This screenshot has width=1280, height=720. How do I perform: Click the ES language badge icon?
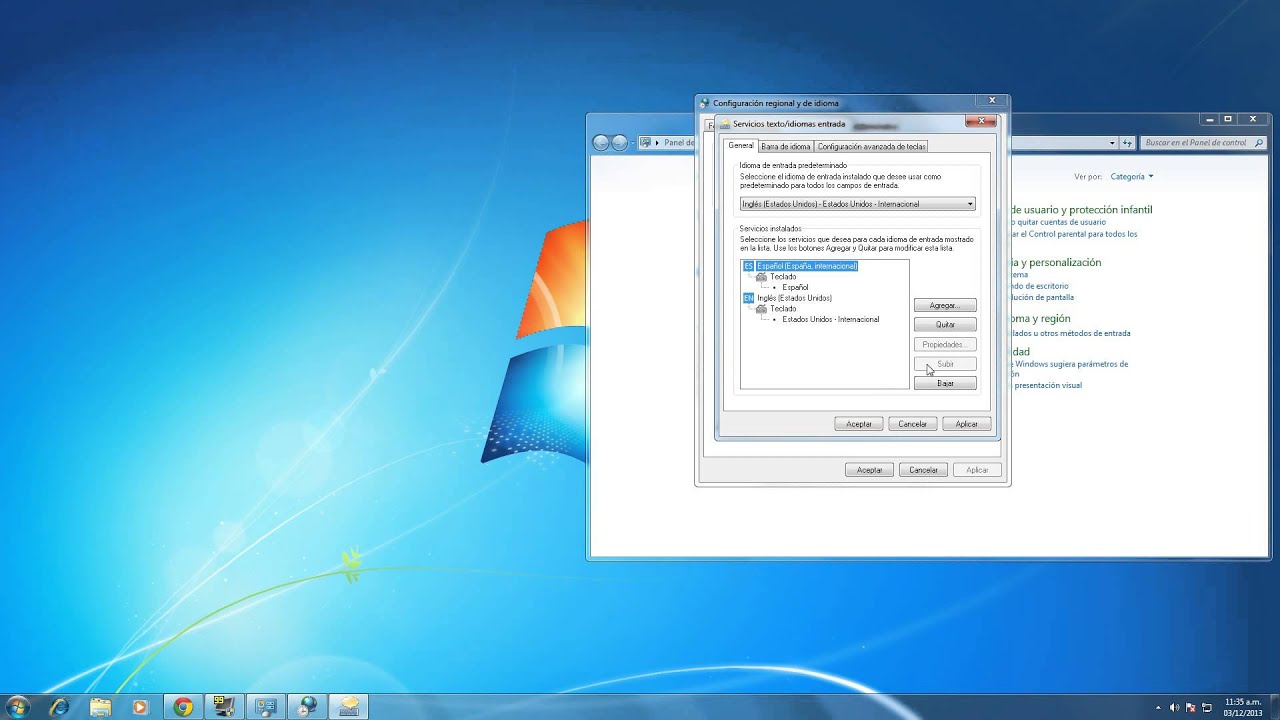[749, 266]
